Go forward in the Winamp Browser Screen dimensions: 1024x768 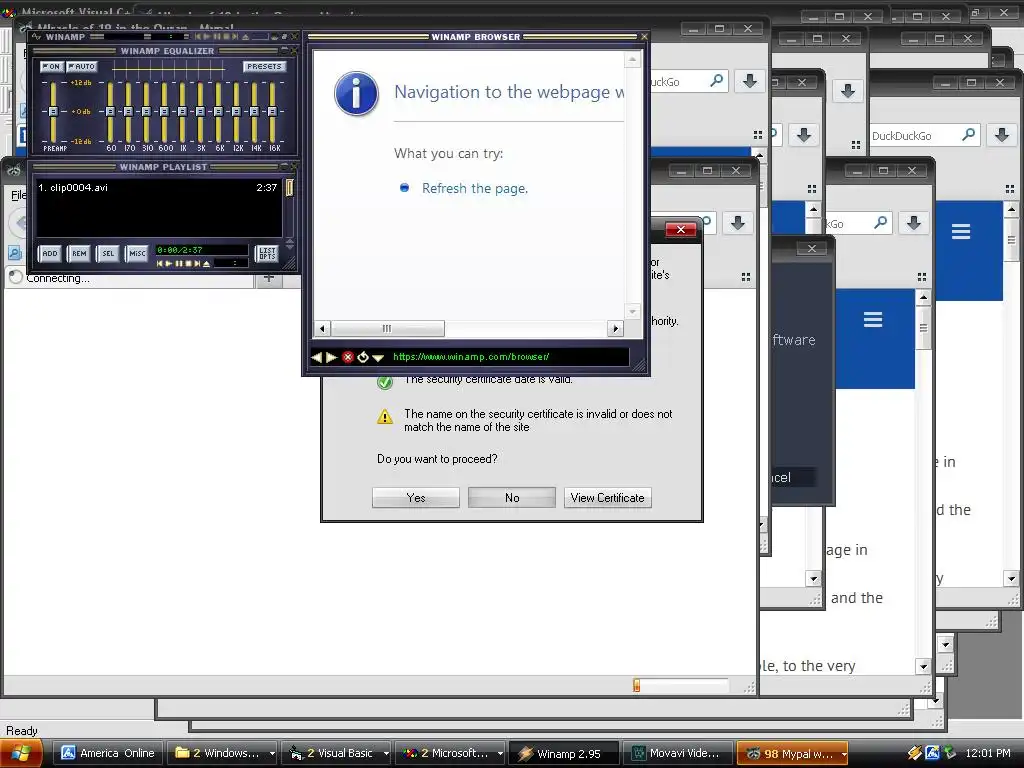(x=331, y=357)
